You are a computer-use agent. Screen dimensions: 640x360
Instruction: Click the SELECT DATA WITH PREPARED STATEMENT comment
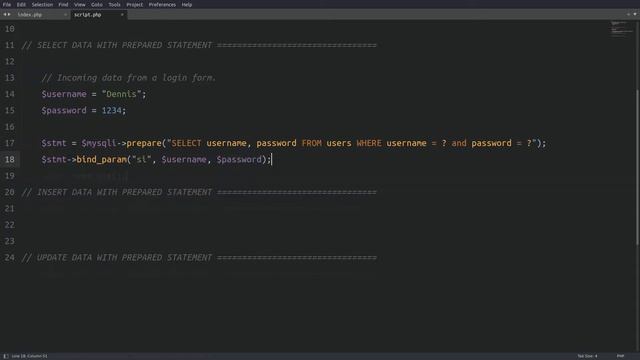(199, 45)
